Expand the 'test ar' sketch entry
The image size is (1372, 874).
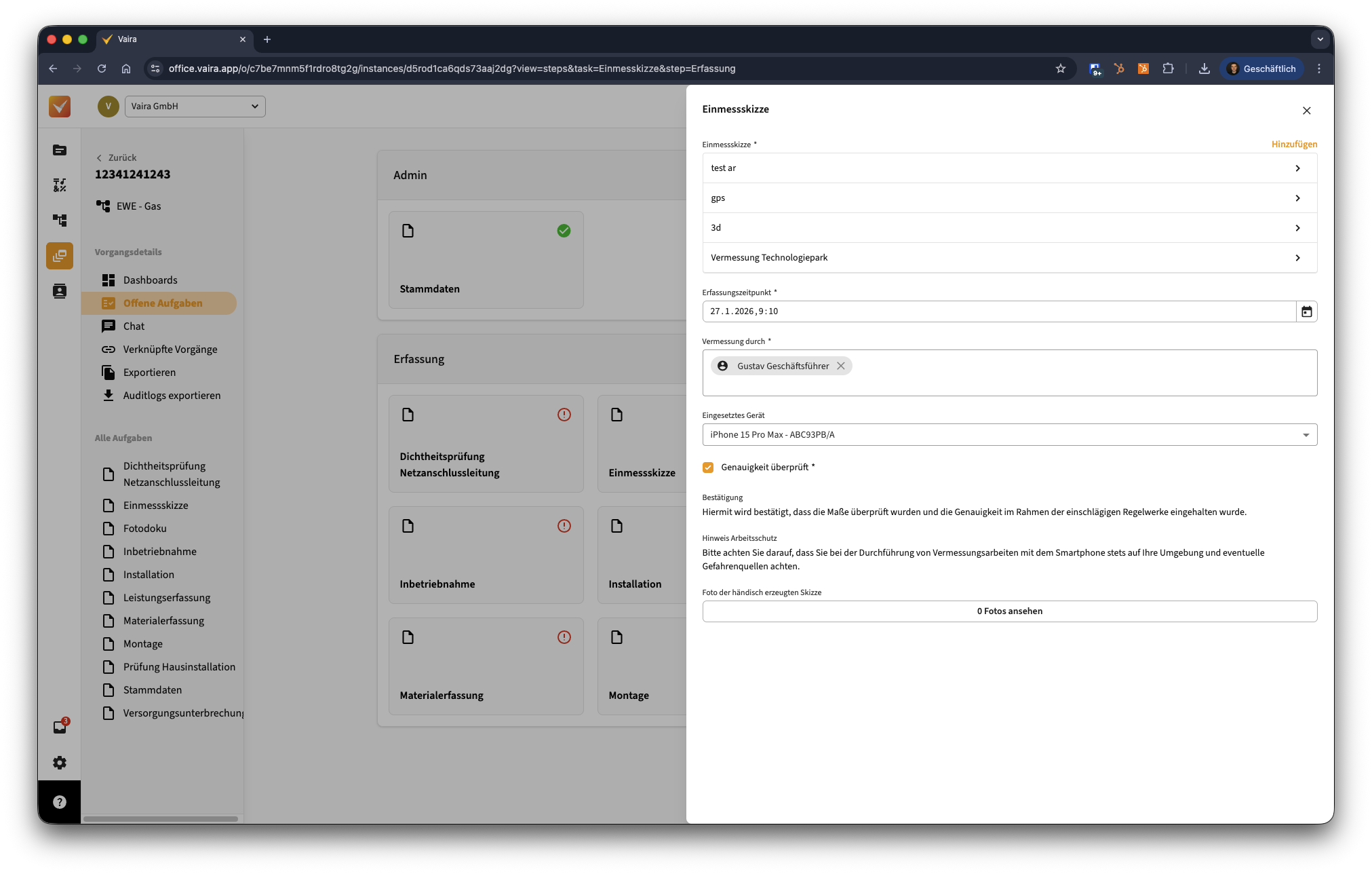tap(1009, 168)
